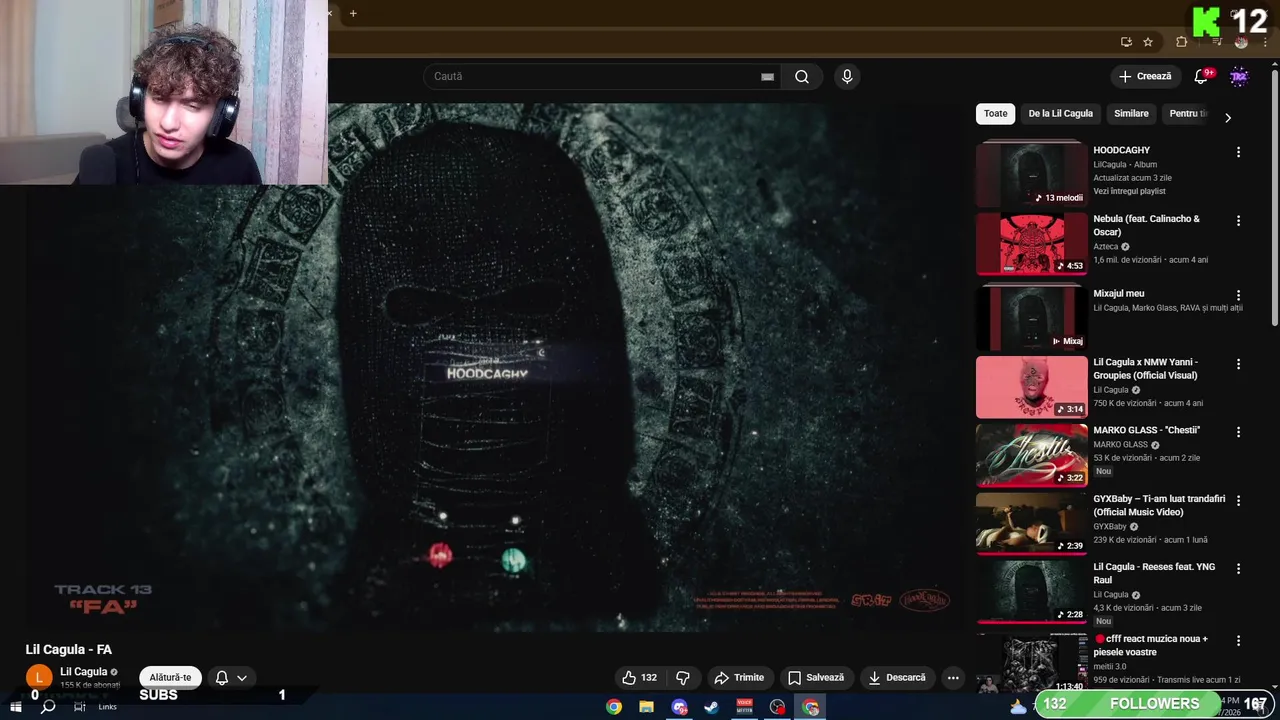
Task: Like the video (132 likes)
Action: [638, 678]
